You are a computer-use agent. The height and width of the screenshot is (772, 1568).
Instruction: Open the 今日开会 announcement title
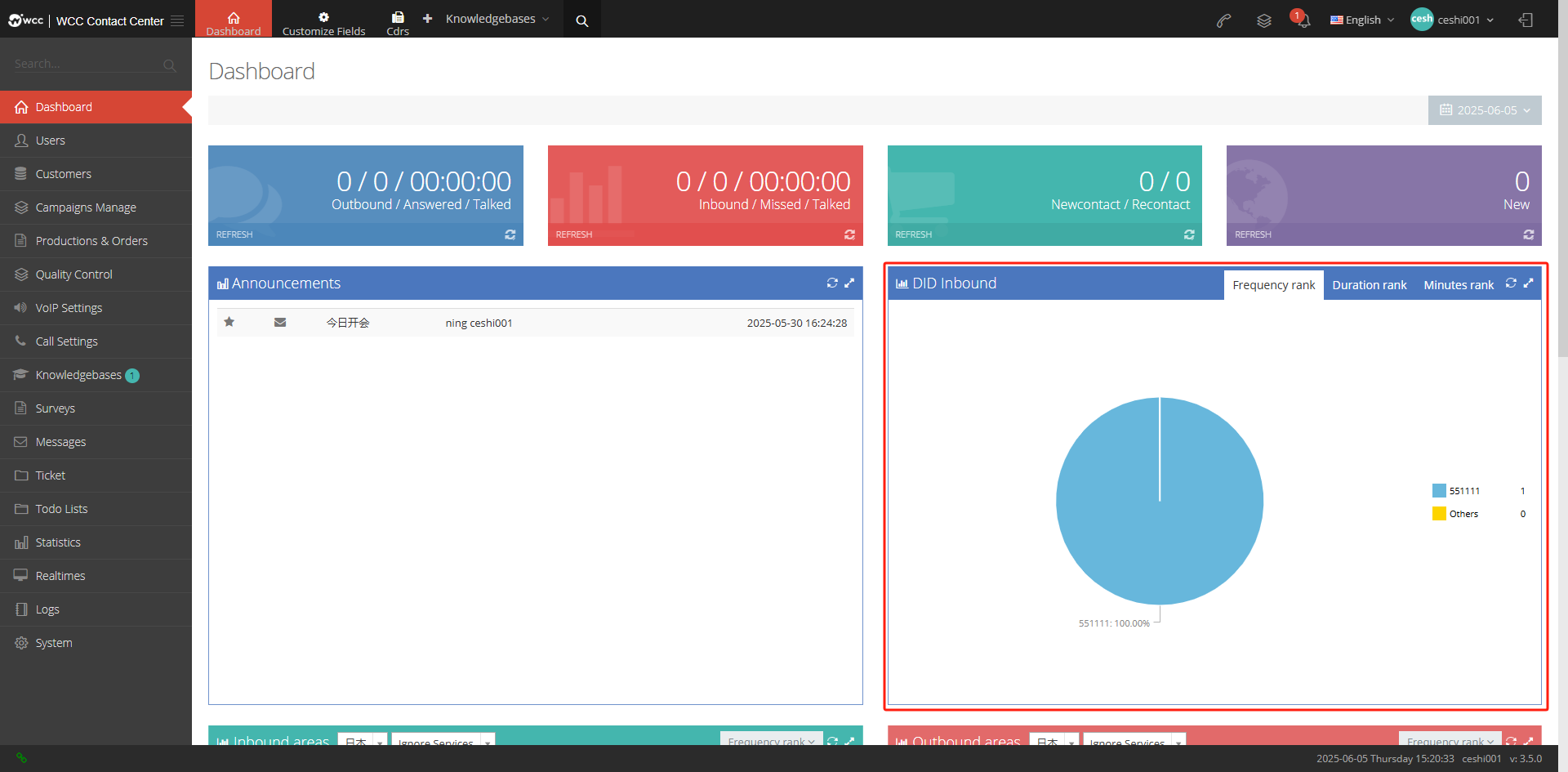coord(348,323)
